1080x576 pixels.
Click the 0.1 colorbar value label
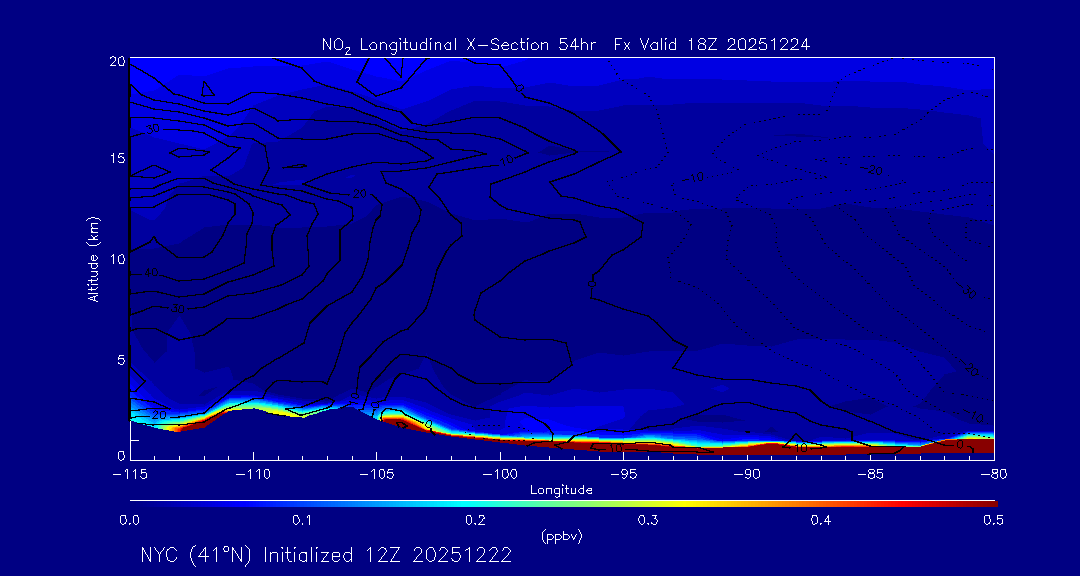click(302, 520)
